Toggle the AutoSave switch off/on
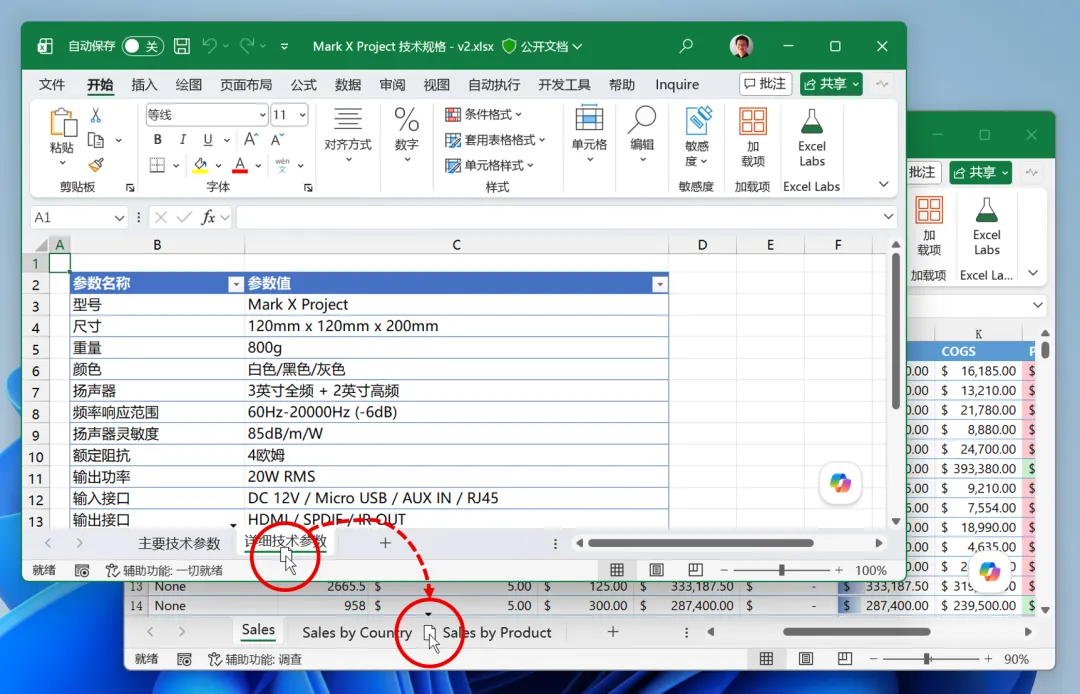This screenshot has height=694, width=1080. pos(143,46)
